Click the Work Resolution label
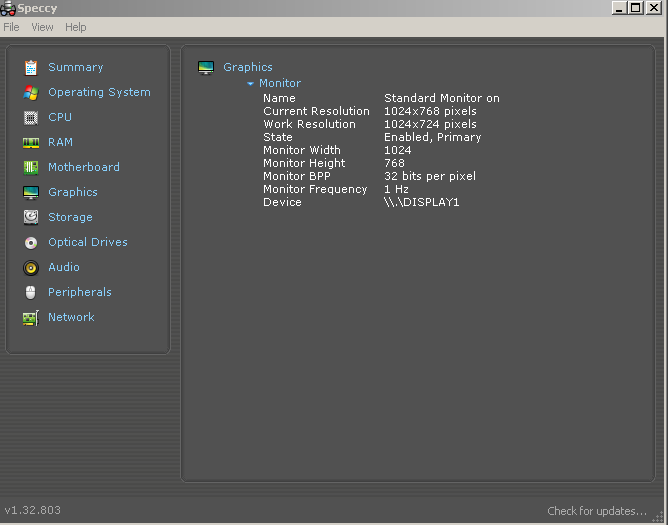The height and width of the screenshot is (525, 668). coord(309,124)
